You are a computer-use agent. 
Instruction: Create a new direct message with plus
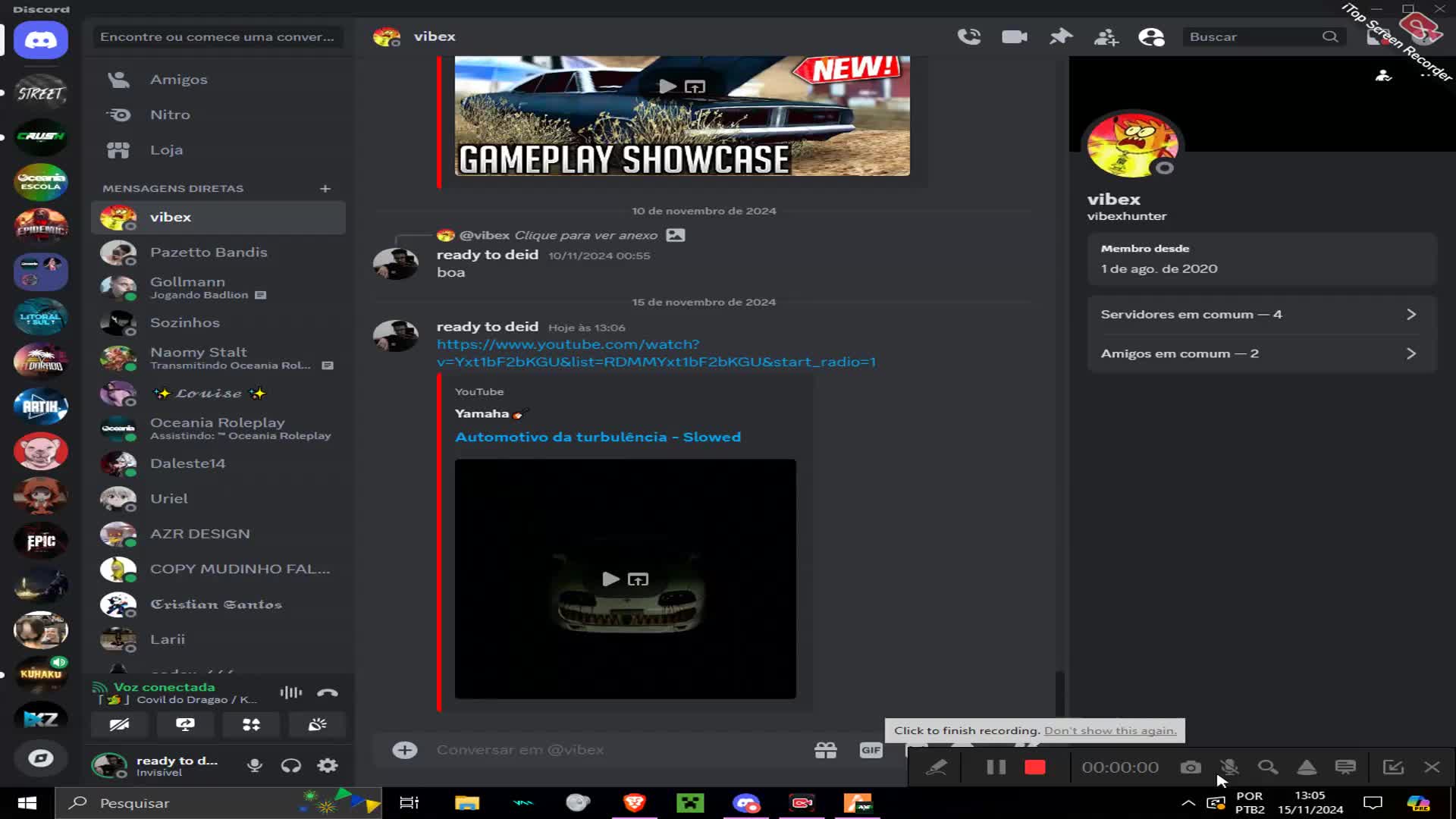(x=325, y=188)
